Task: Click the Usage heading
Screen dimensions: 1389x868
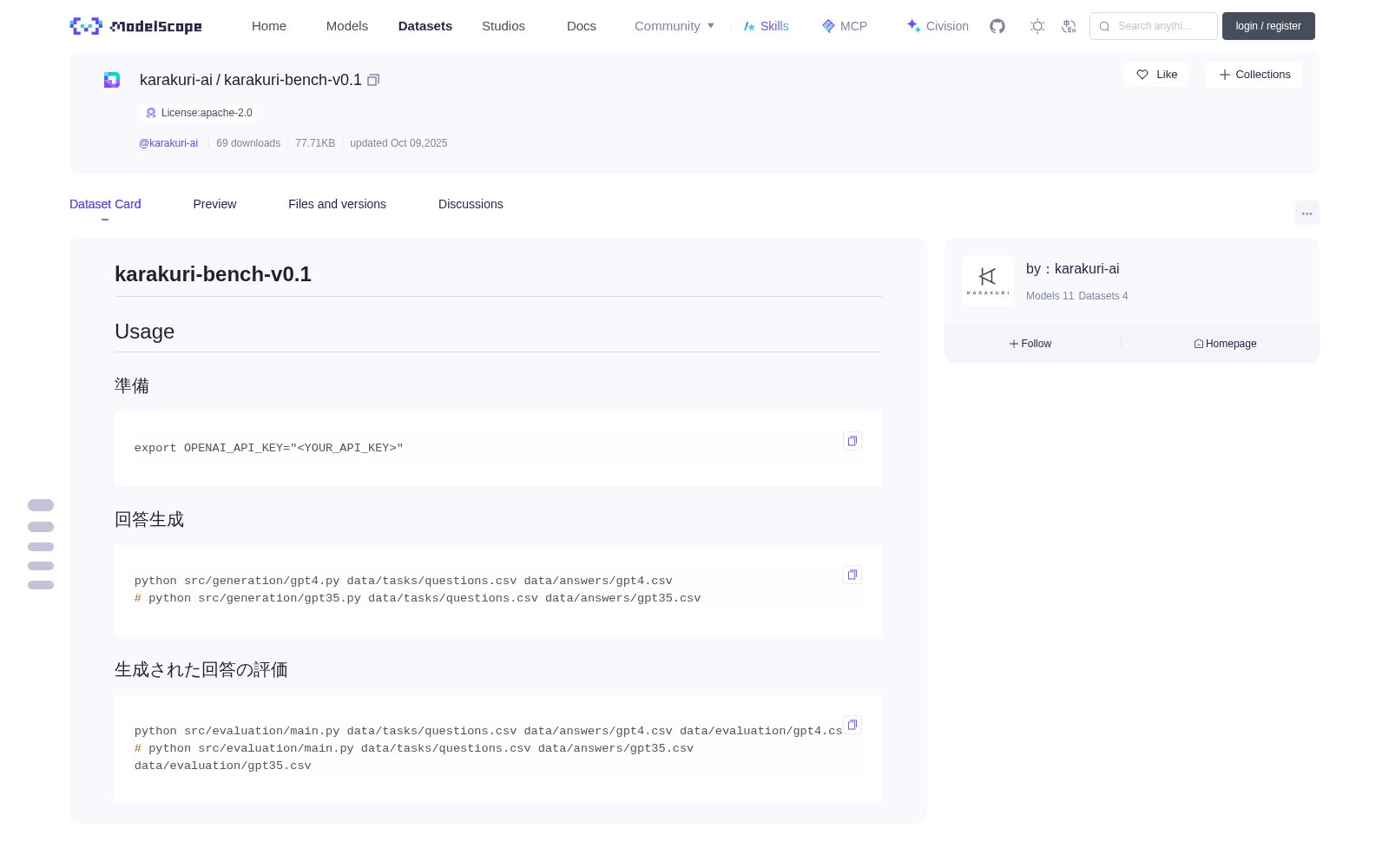Action: 144,332
